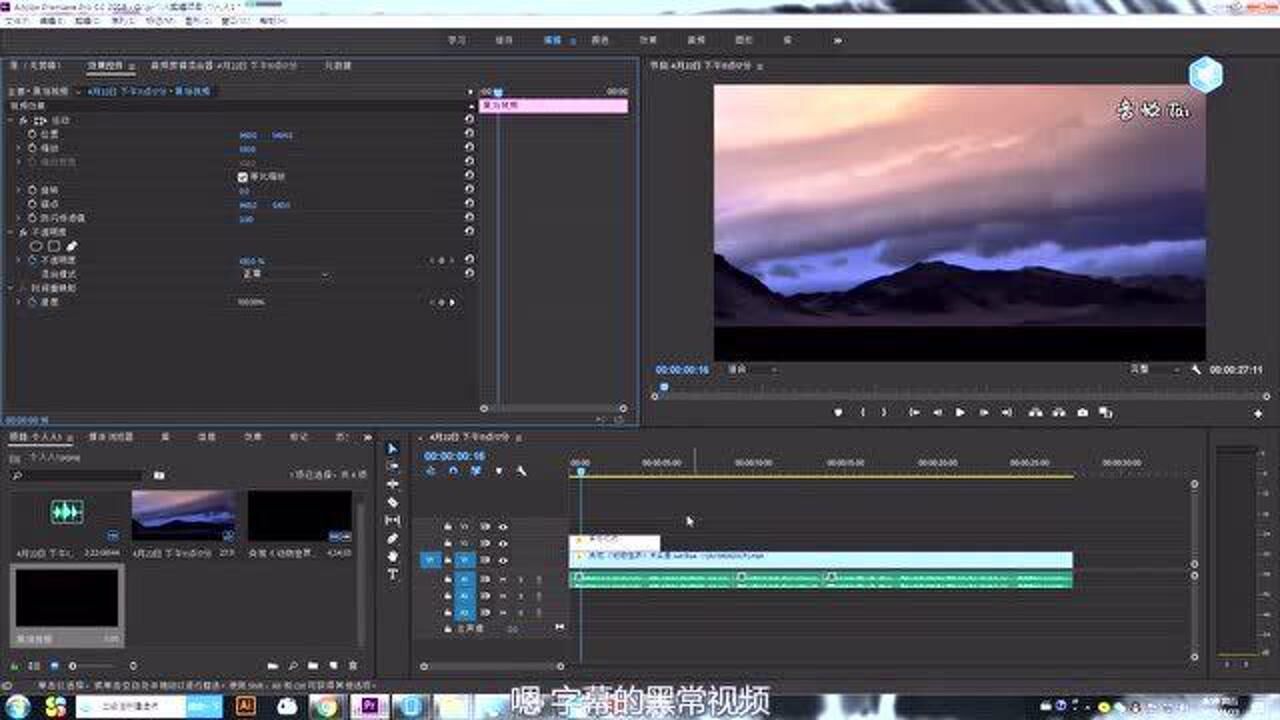Play the sequence in Program monitor

[960, 412]
